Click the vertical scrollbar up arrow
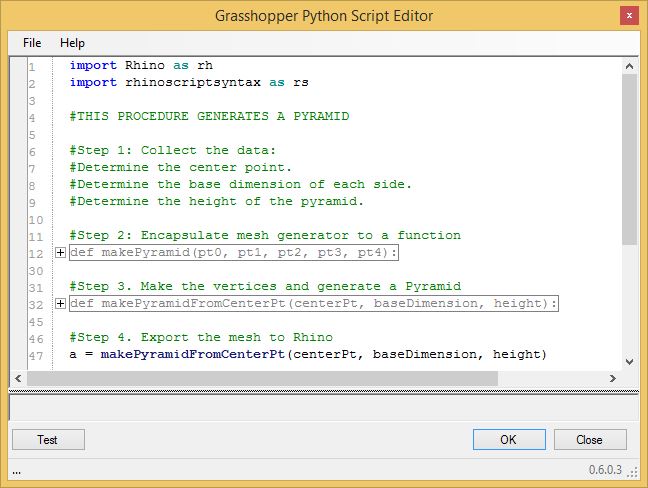The width and height of the screenshot is (648, 488). point(629,66)
